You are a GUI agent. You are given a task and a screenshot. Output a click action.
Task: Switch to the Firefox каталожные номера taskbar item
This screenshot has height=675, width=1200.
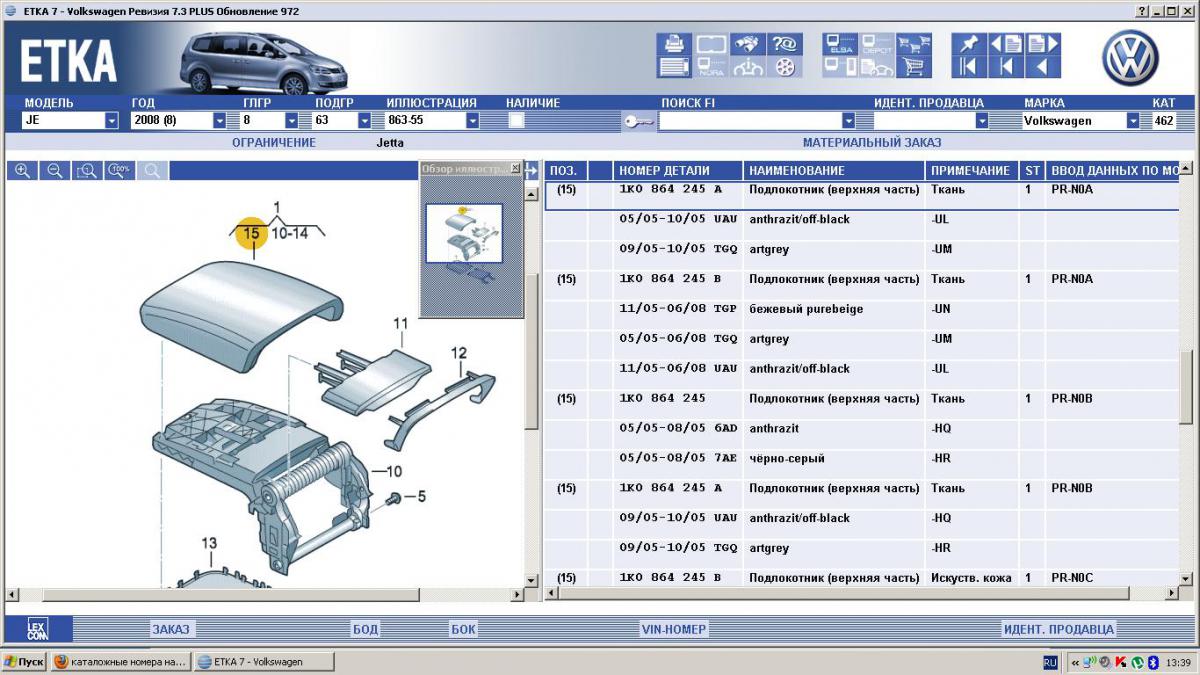[x=120, y=662]
